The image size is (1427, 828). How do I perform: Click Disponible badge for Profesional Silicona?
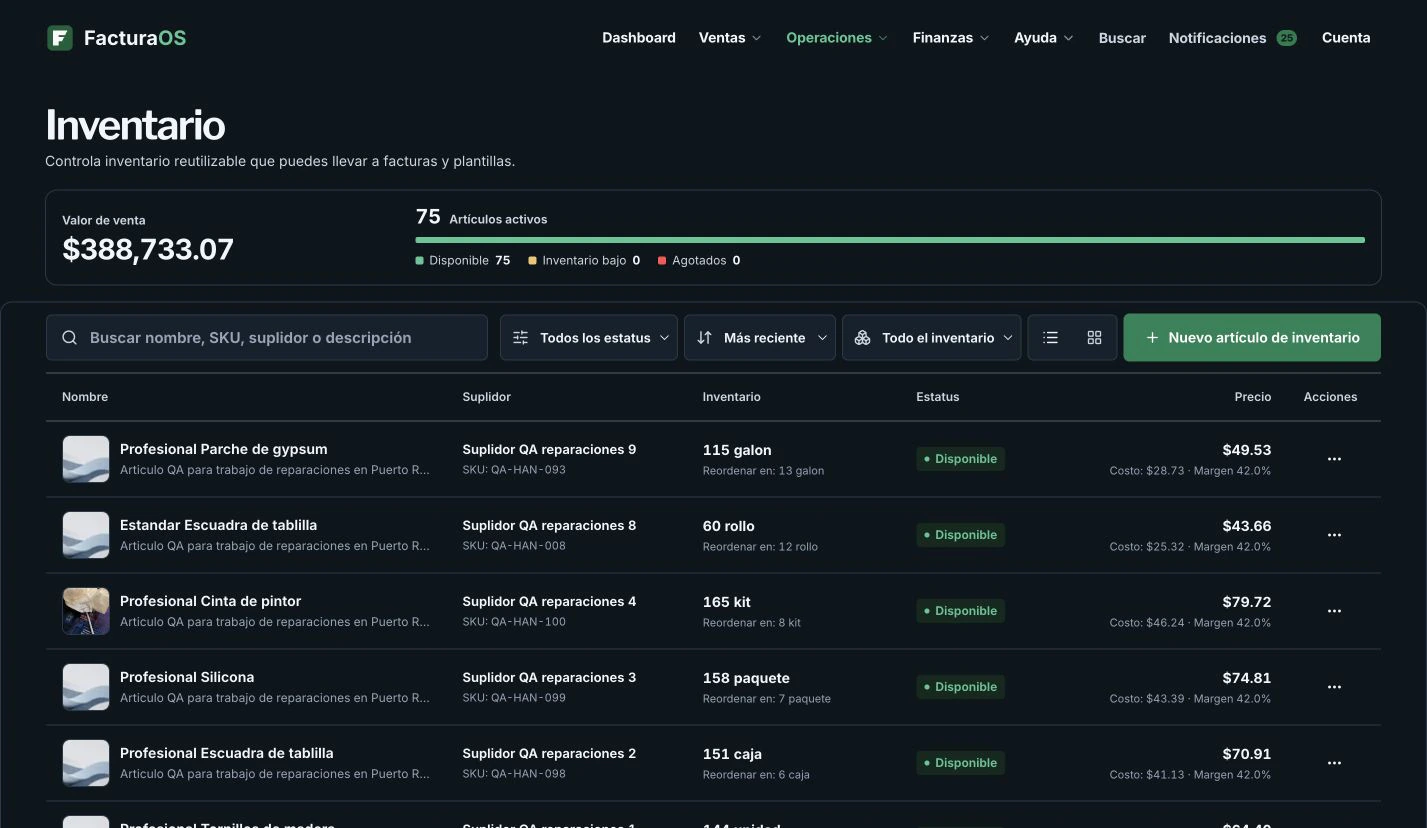[960, 687]
